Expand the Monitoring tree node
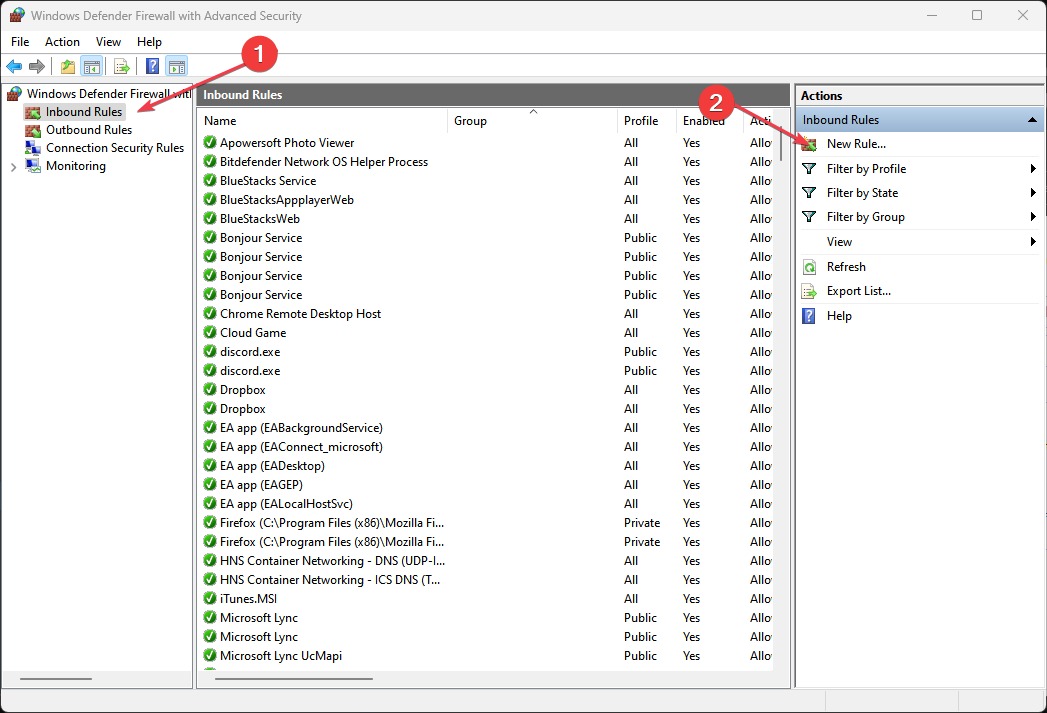Viewport: 1047px width, 713px height. (13, 167)
